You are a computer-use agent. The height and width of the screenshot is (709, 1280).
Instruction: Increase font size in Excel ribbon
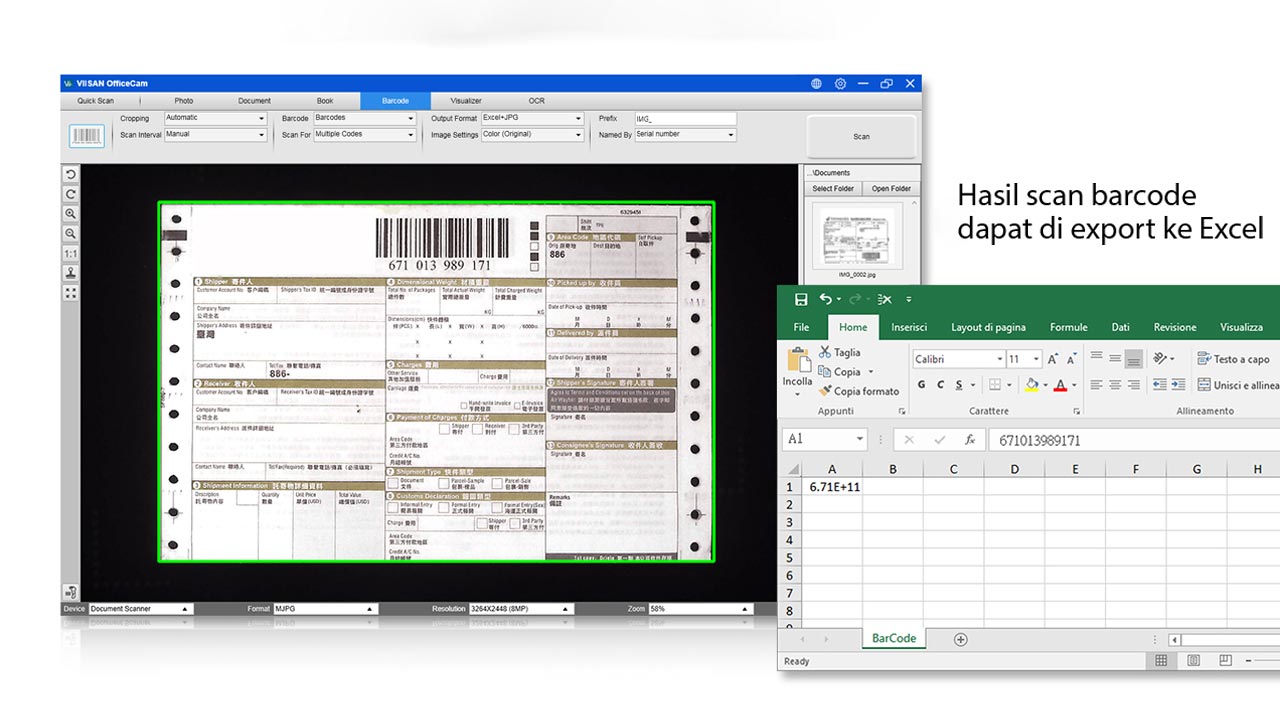(x=1053, y=359)
